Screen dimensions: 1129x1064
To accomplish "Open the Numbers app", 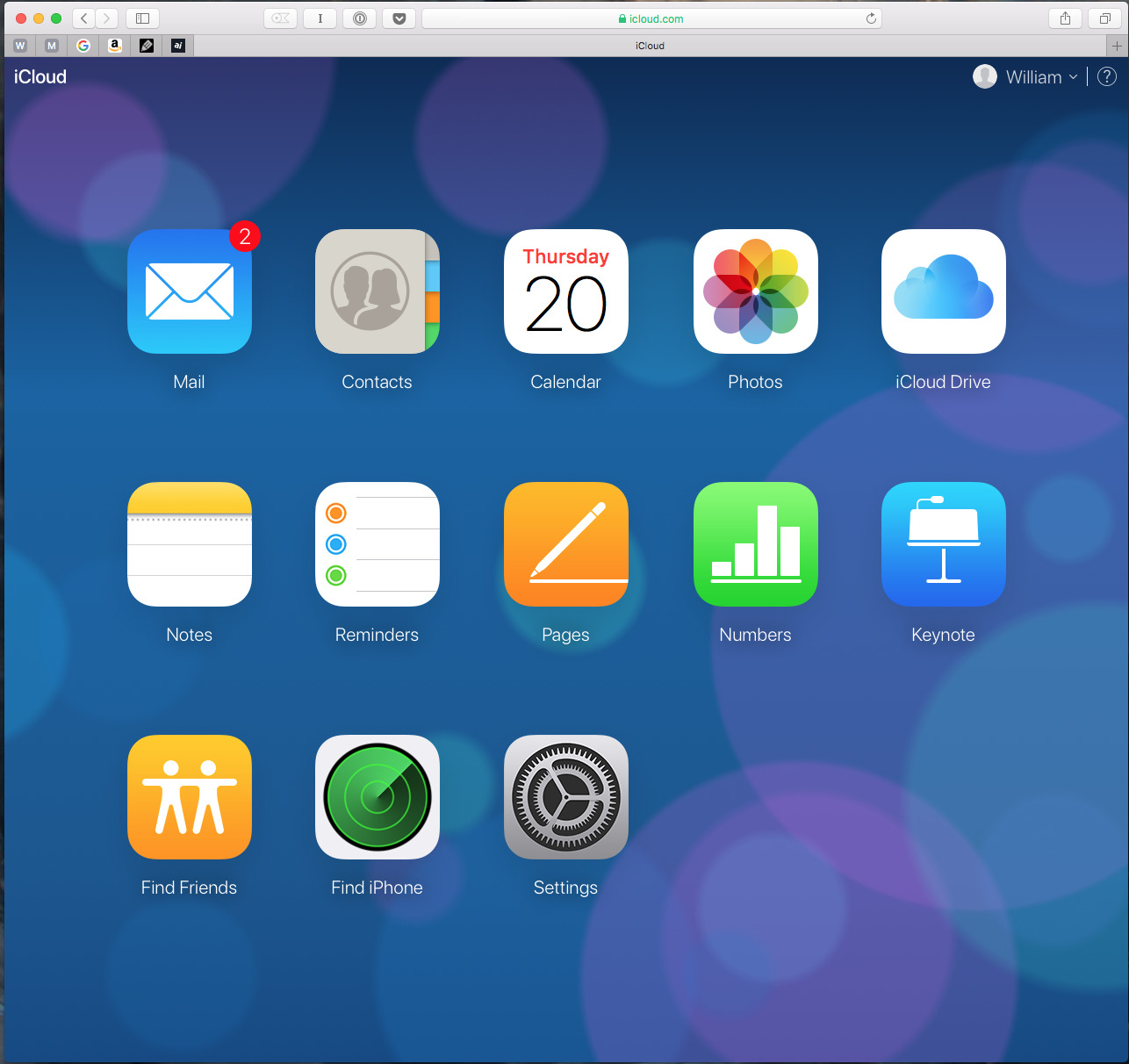I will [x=756, y=544].
